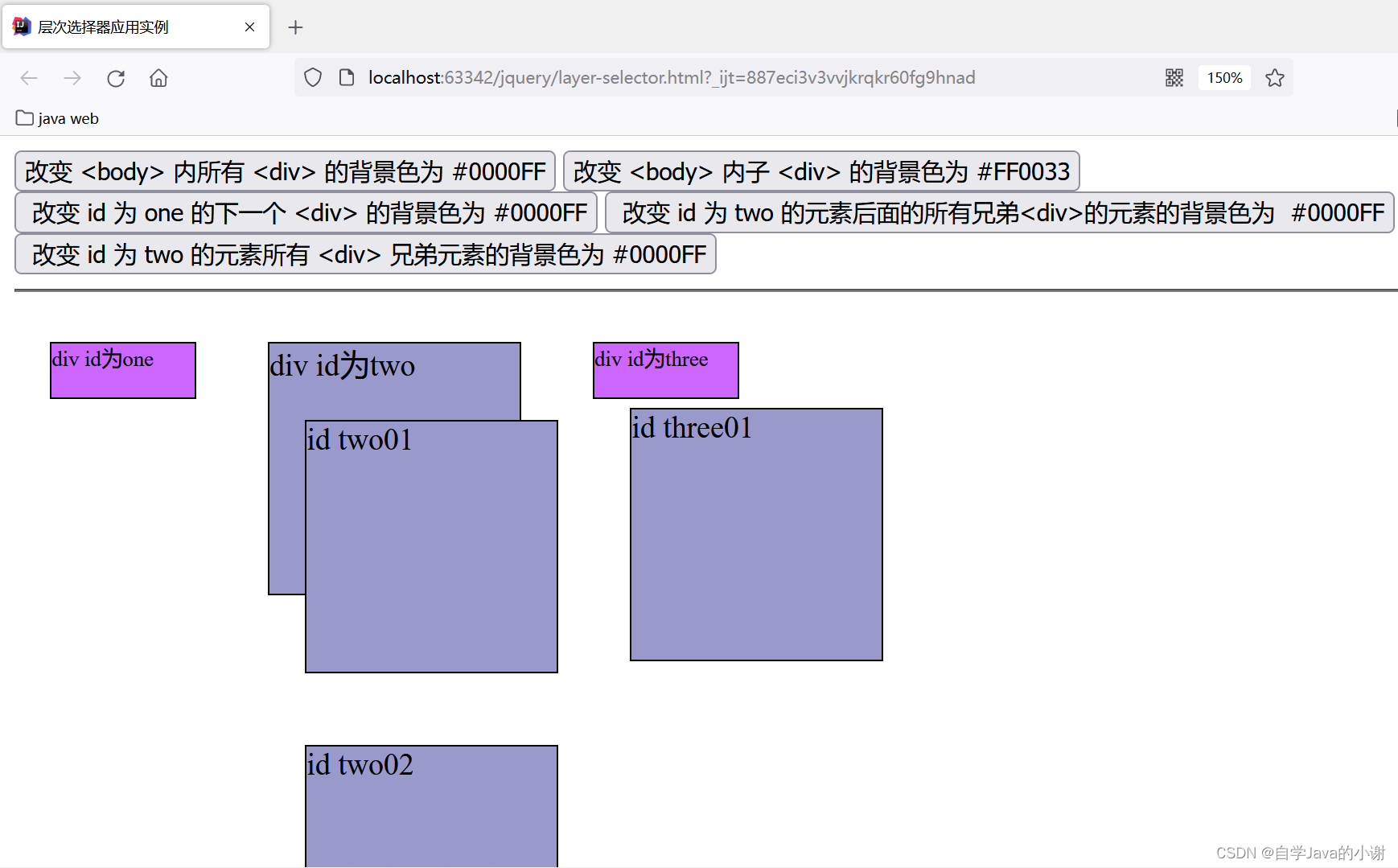Go to the browser home page
The image size is (1398, 868).
158,78
